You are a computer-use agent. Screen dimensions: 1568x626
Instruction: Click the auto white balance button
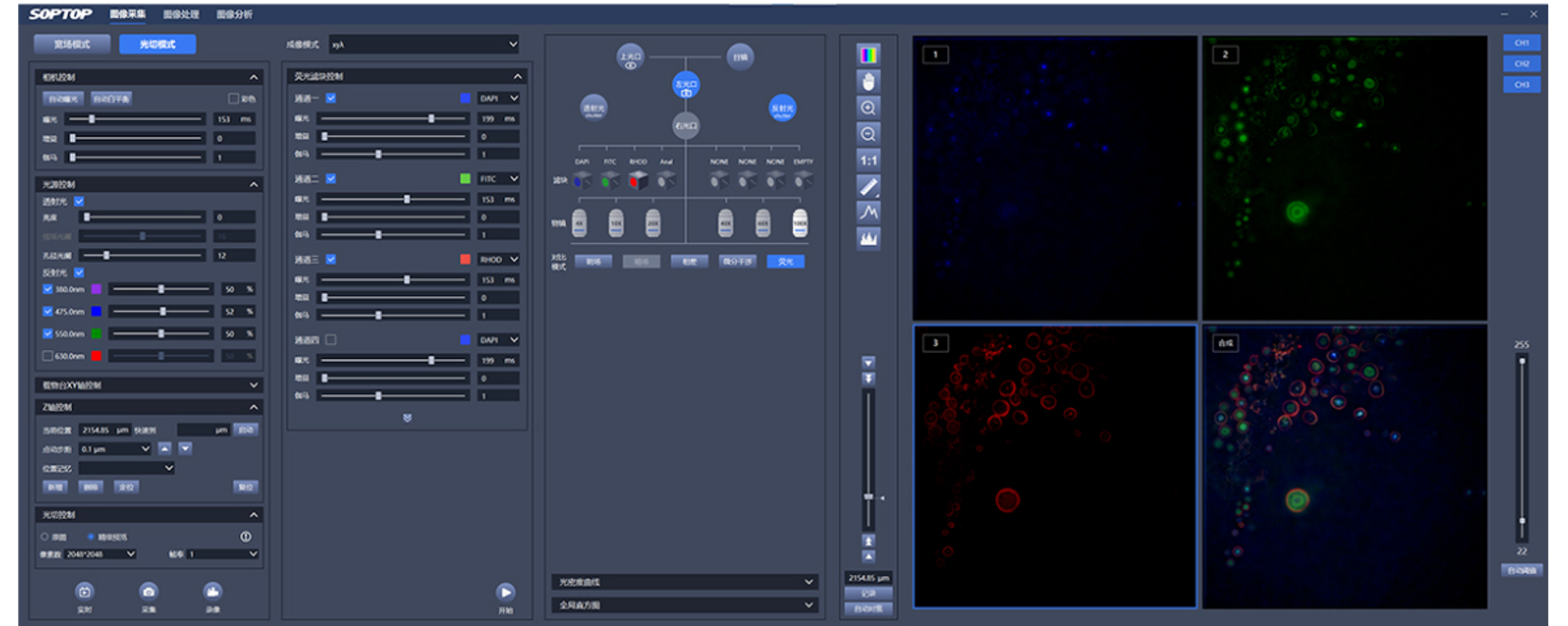112,98
